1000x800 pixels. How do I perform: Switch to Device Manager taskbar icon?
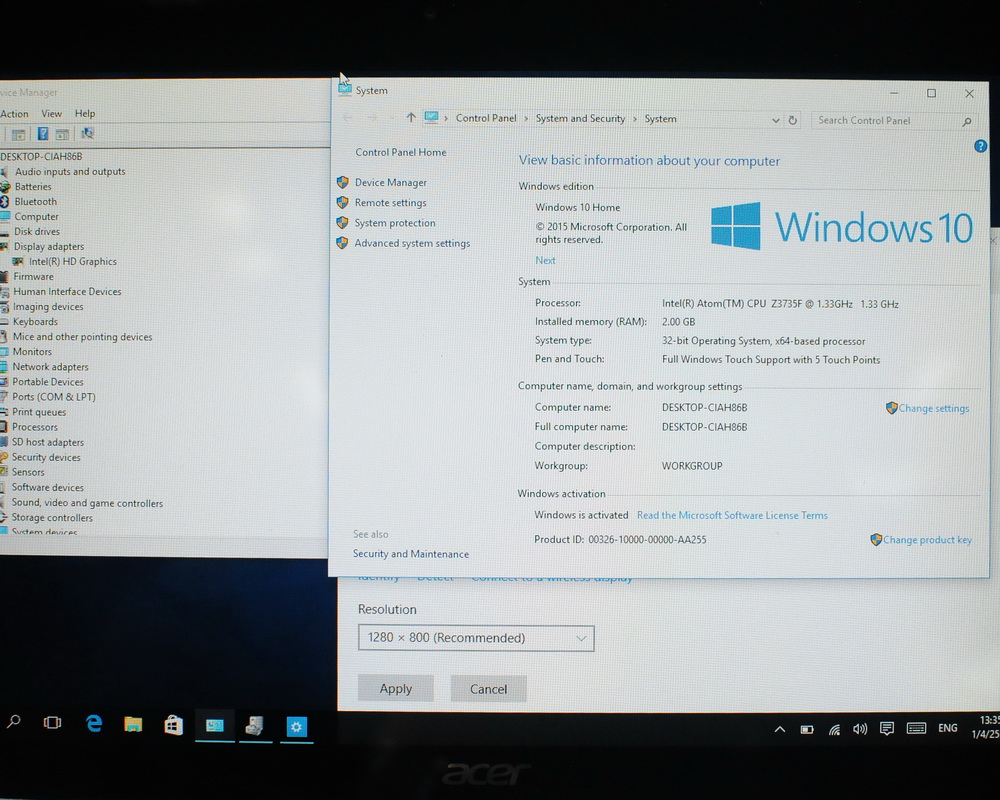(254, 725)
